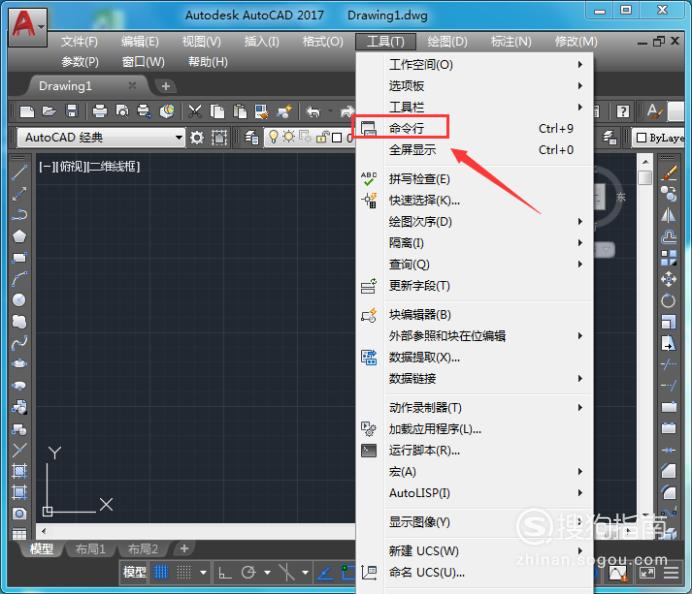The image size is (692, 594).
Task: Open the AutoCAD application menu button
Action: (x=28, y=27)
